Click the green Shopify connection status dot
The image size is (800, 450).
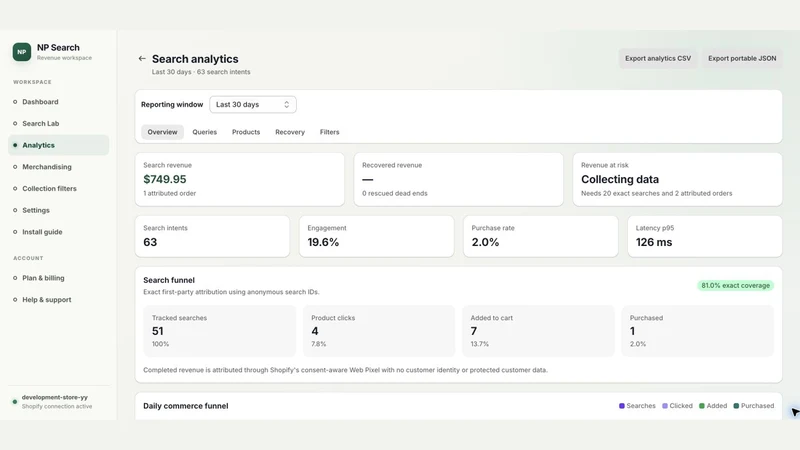tap(15, 402)
